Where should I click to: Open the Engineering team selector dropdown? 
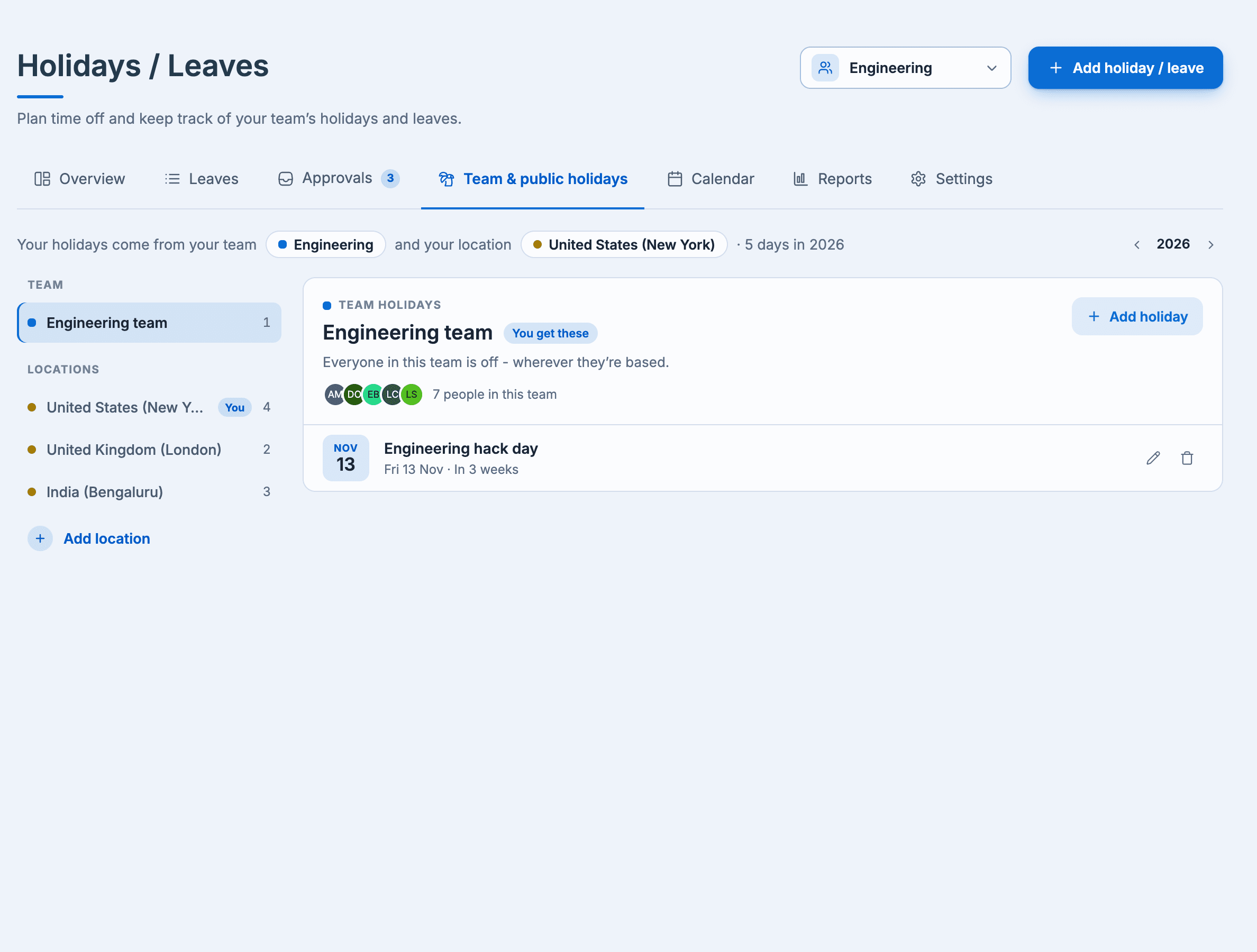(905, 68)
